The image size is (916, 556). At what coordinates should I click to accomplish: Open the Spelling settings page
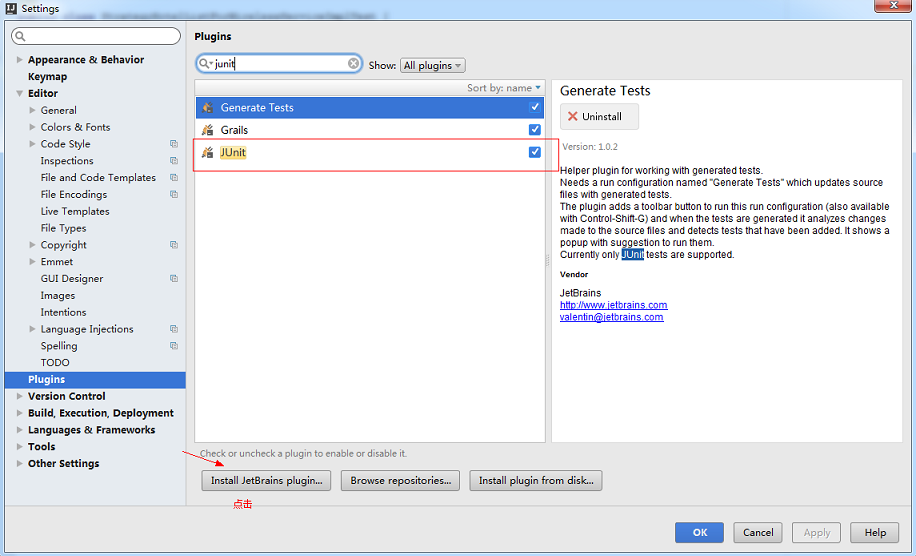click(58, 346)
